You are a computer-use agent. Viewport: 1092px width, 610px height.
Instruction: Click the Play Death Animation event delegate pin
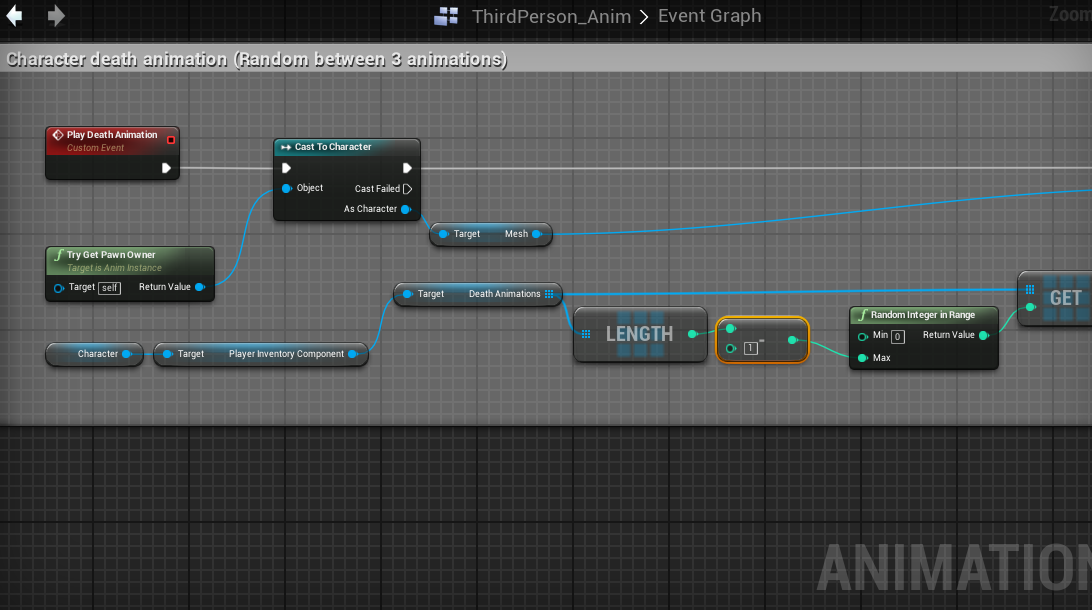(x=171, y=140)
